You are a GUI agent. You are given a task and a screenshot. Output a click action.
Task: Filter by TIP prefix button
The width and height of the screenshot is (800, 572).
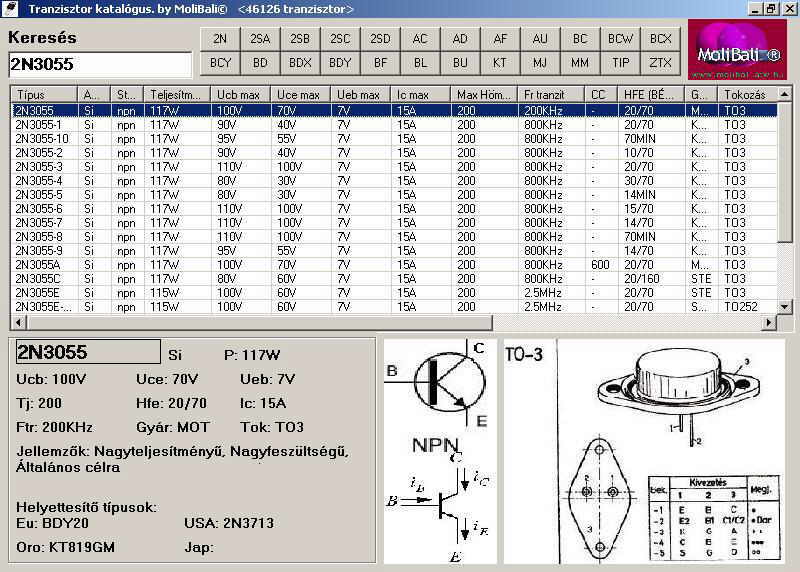(620, 63)
